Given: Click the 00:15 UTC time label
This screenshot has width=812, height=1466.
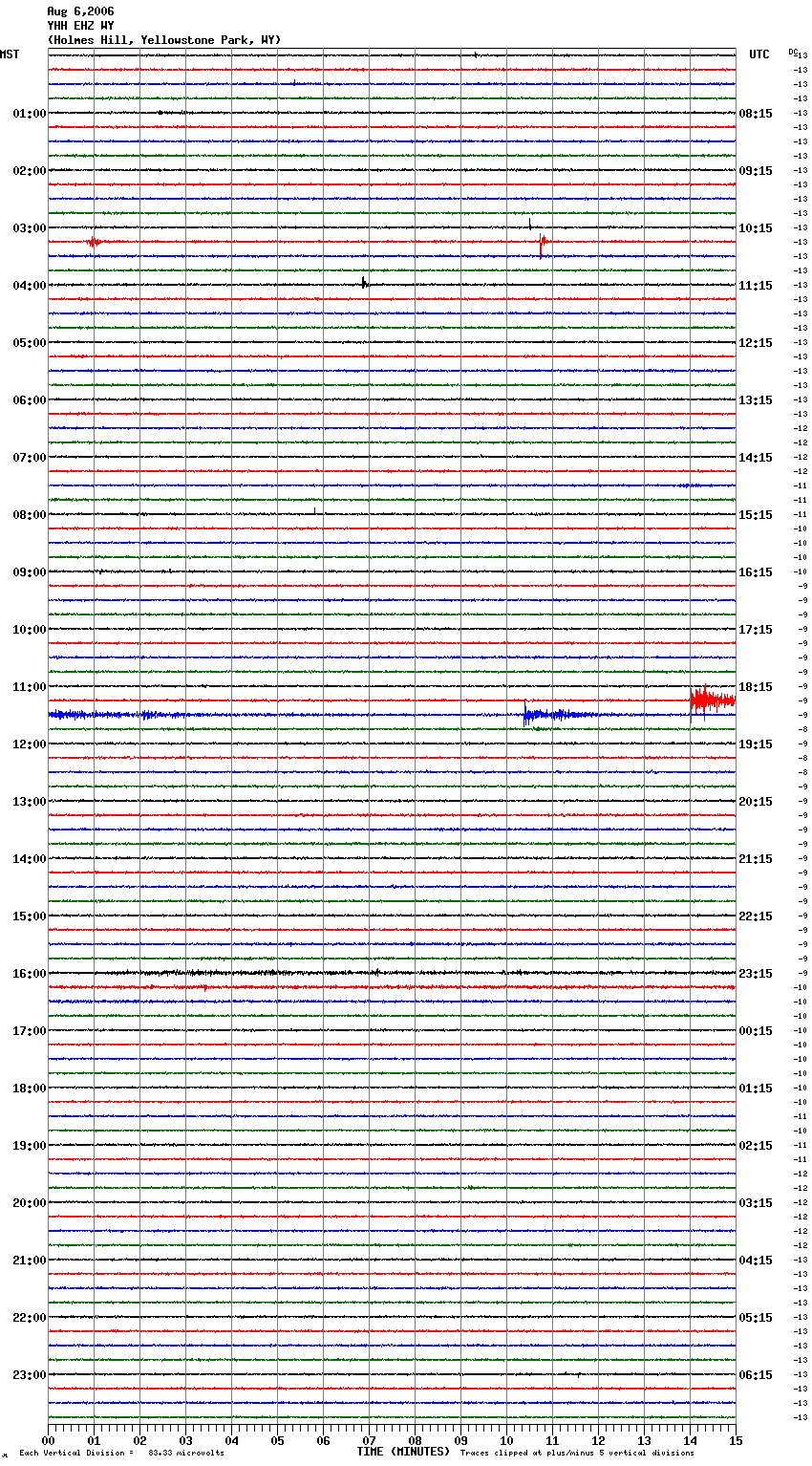Looking at the screenshot, I should (756, 1031).
